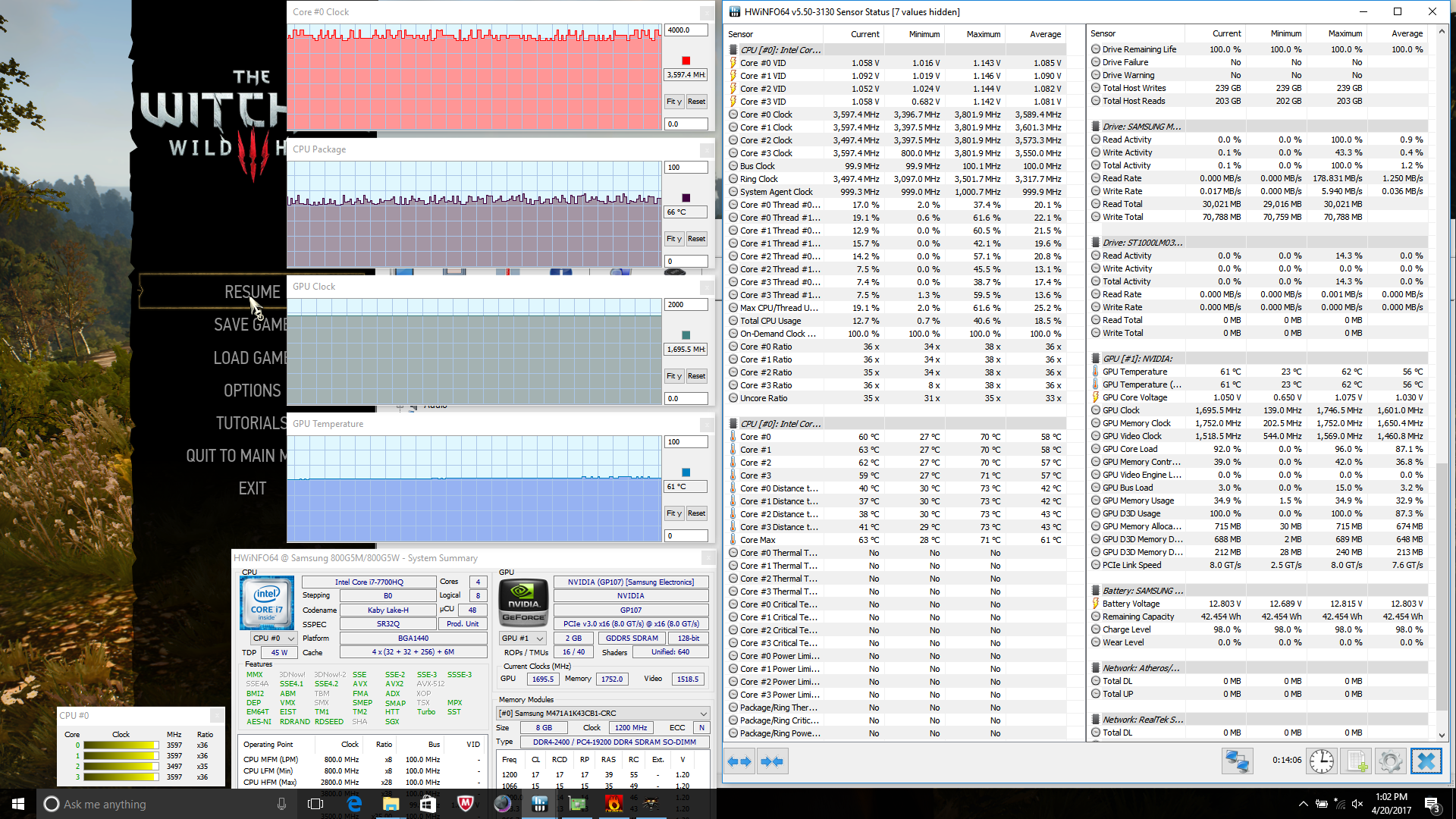Click the muted volume tray icon

coord(1357,804)
